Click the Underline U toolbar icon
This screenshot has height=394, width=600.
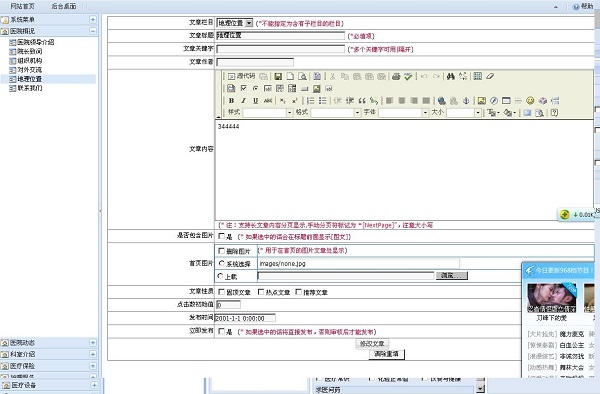(256, 101)
